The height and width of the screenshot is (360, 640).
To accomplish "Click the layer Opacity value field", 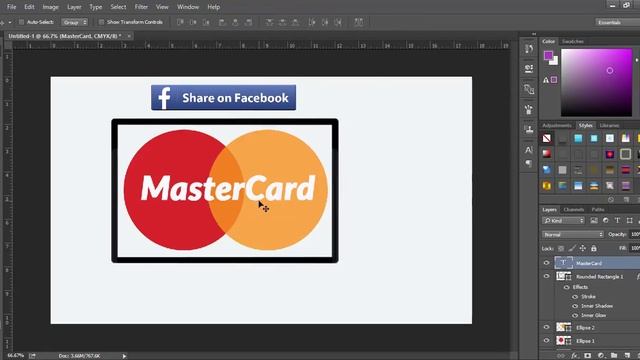I will pos(635,234).
